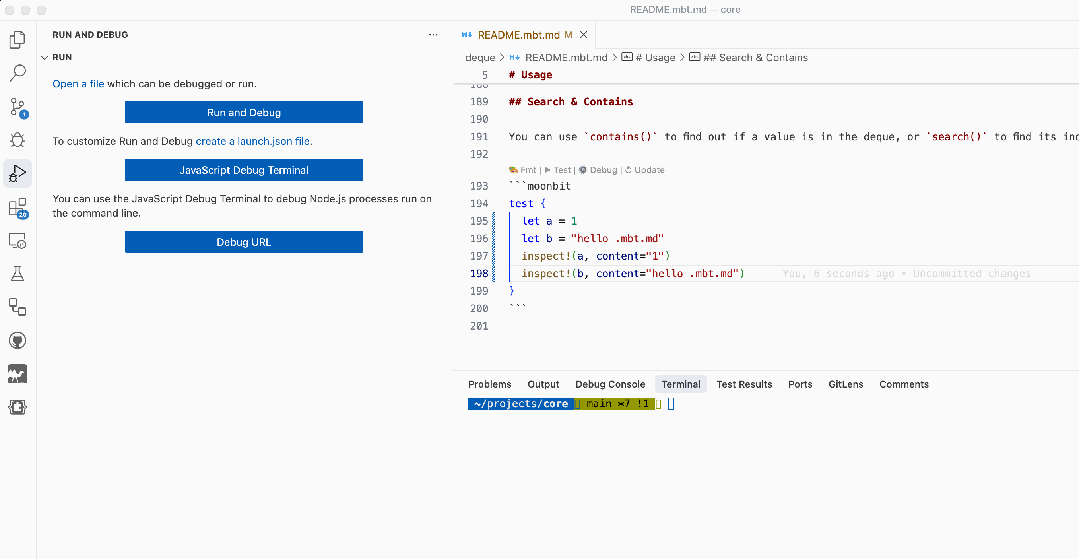
Task: Click 'create a launch.json file' link
Action: pyautogui.click(x=253, y=141)
